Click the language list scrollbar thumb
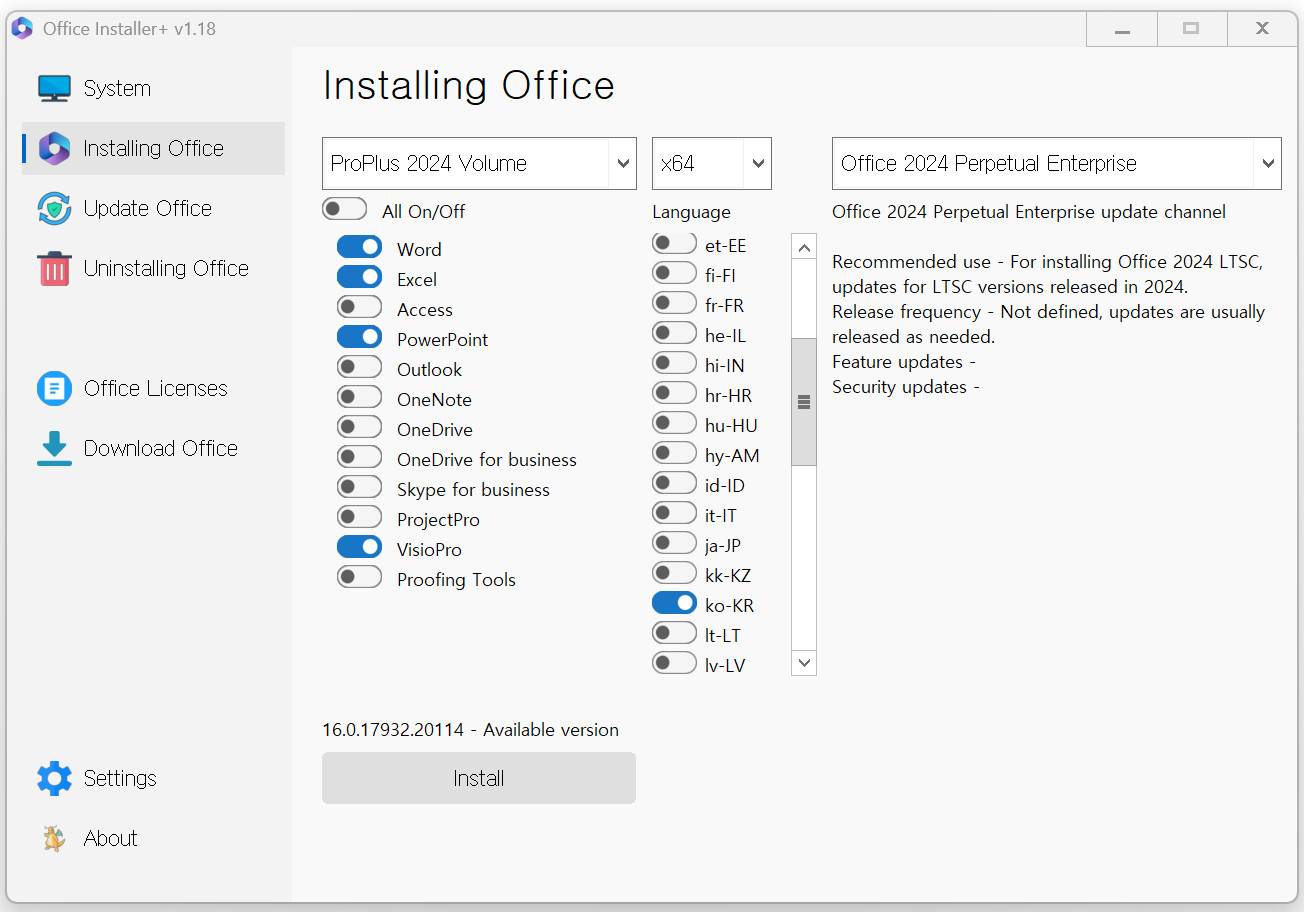 point(804,402)
